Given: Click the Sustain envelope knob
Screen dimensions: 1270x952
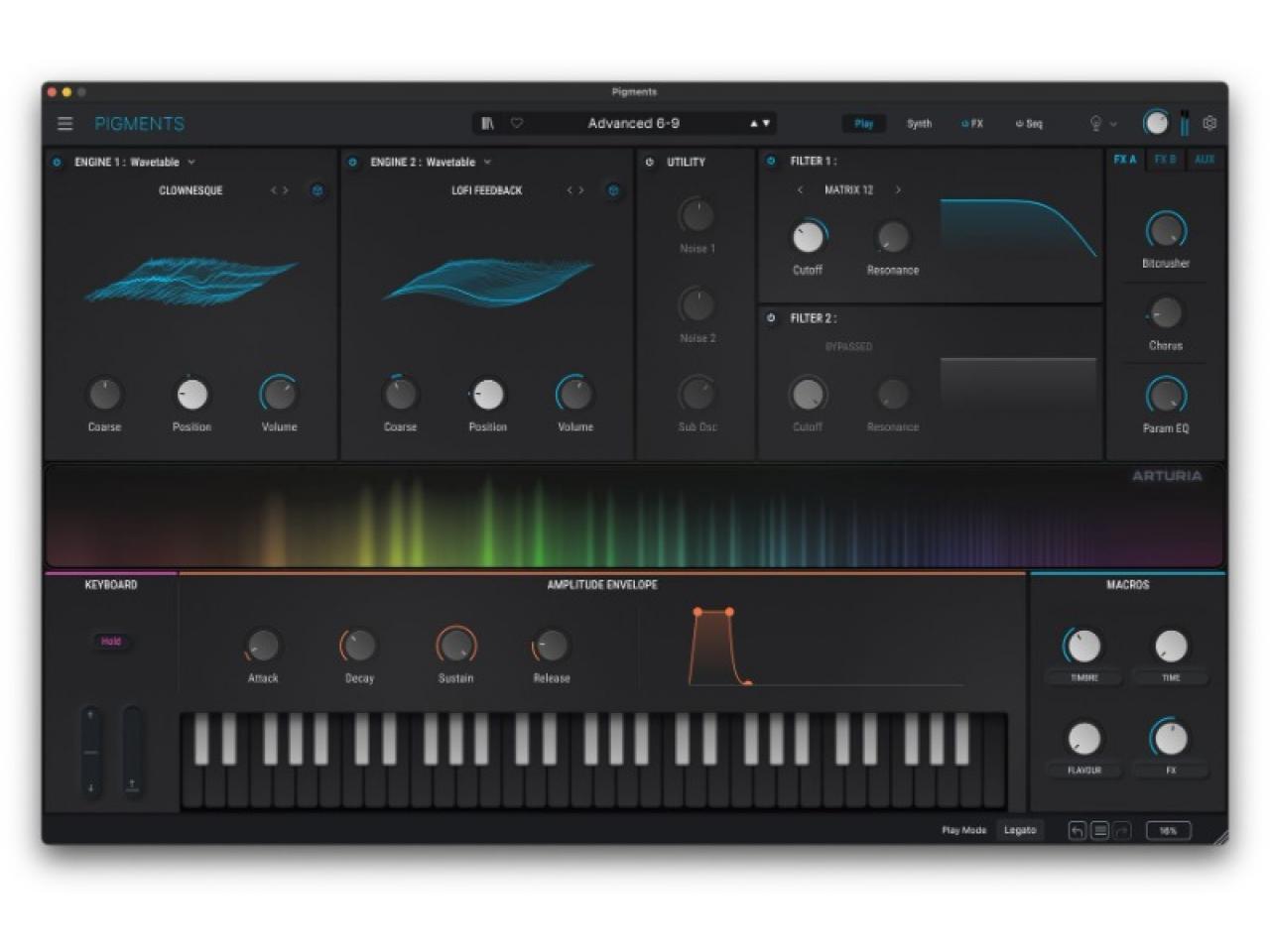Looking at the screenshot, I should pos(456,646).
